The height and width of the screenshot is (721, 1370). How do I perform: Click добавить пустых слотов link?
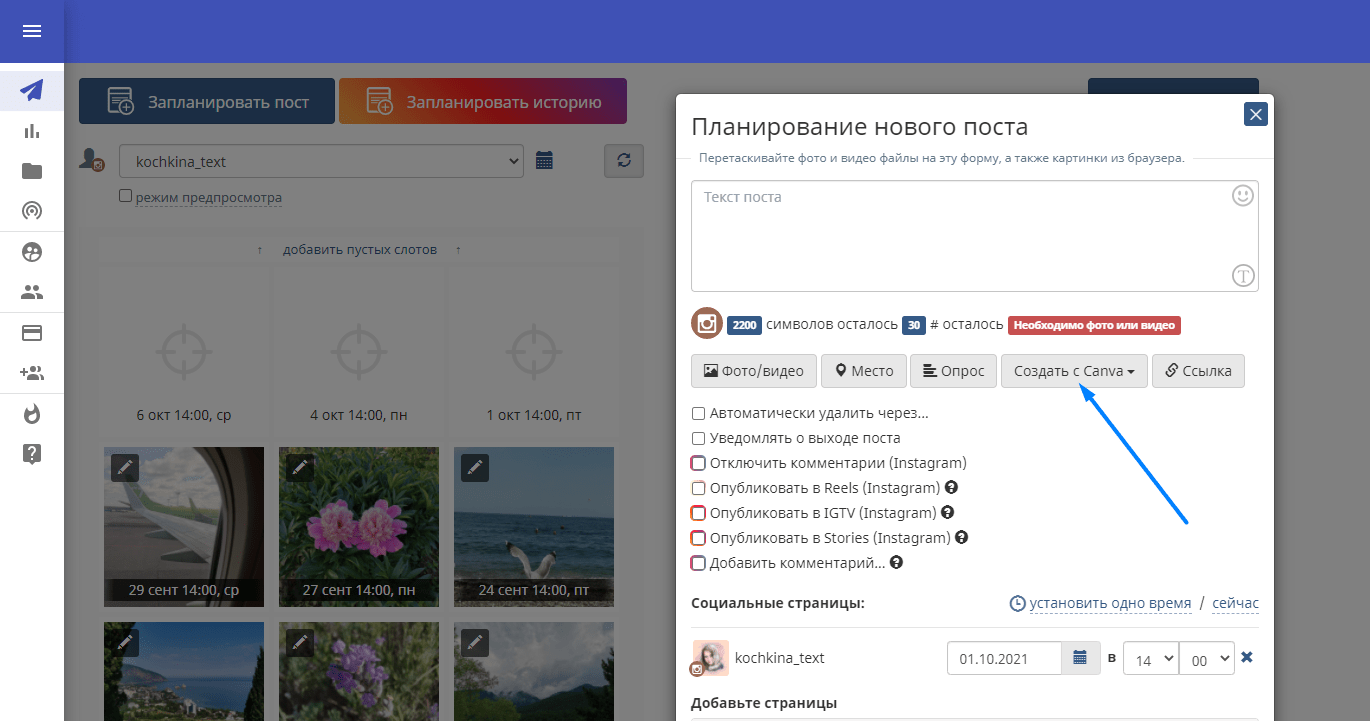tap(360, 249)
